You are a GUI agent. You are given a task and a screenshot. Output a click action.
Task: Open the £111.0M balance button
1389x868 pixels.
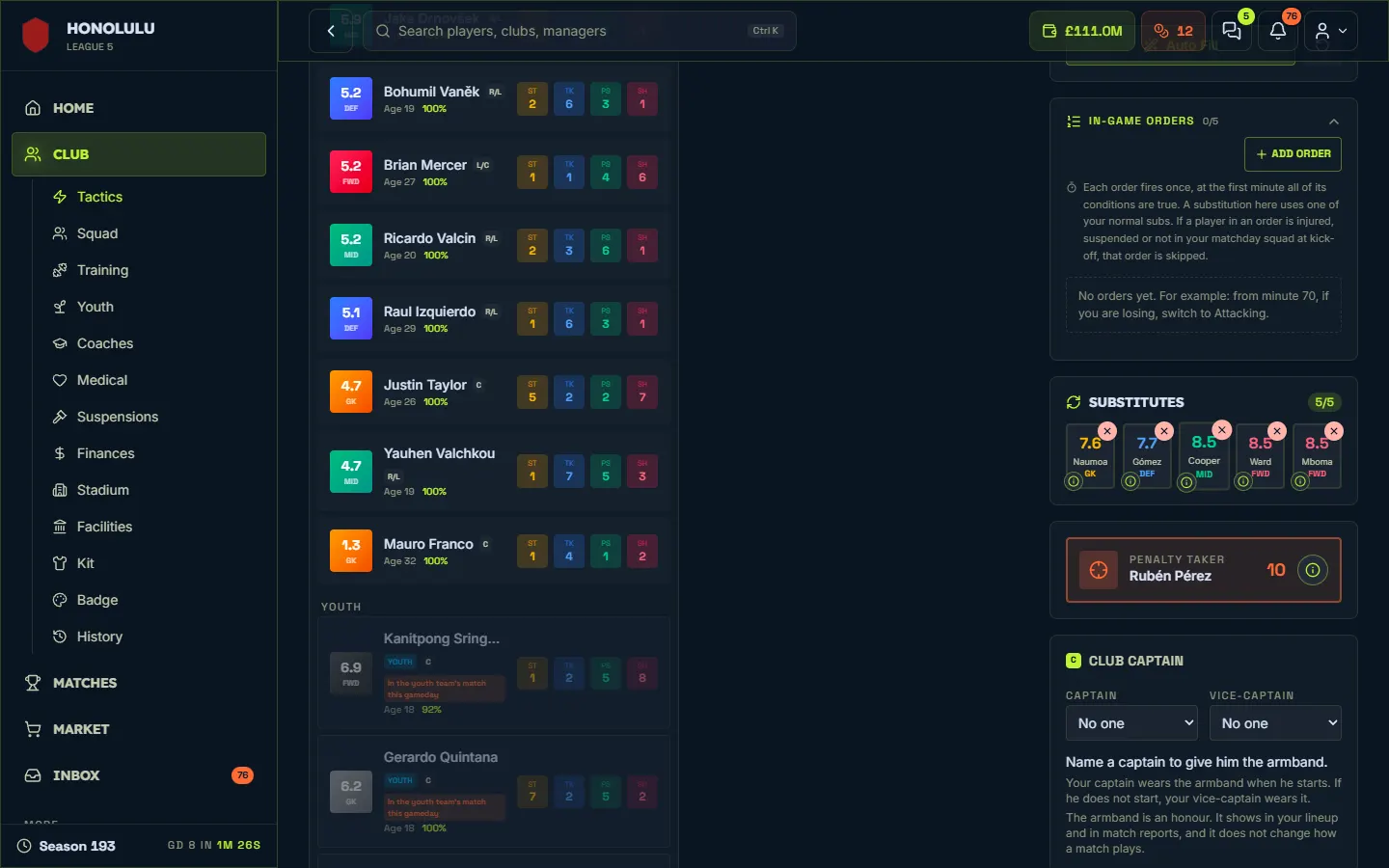coord(1082,31)
